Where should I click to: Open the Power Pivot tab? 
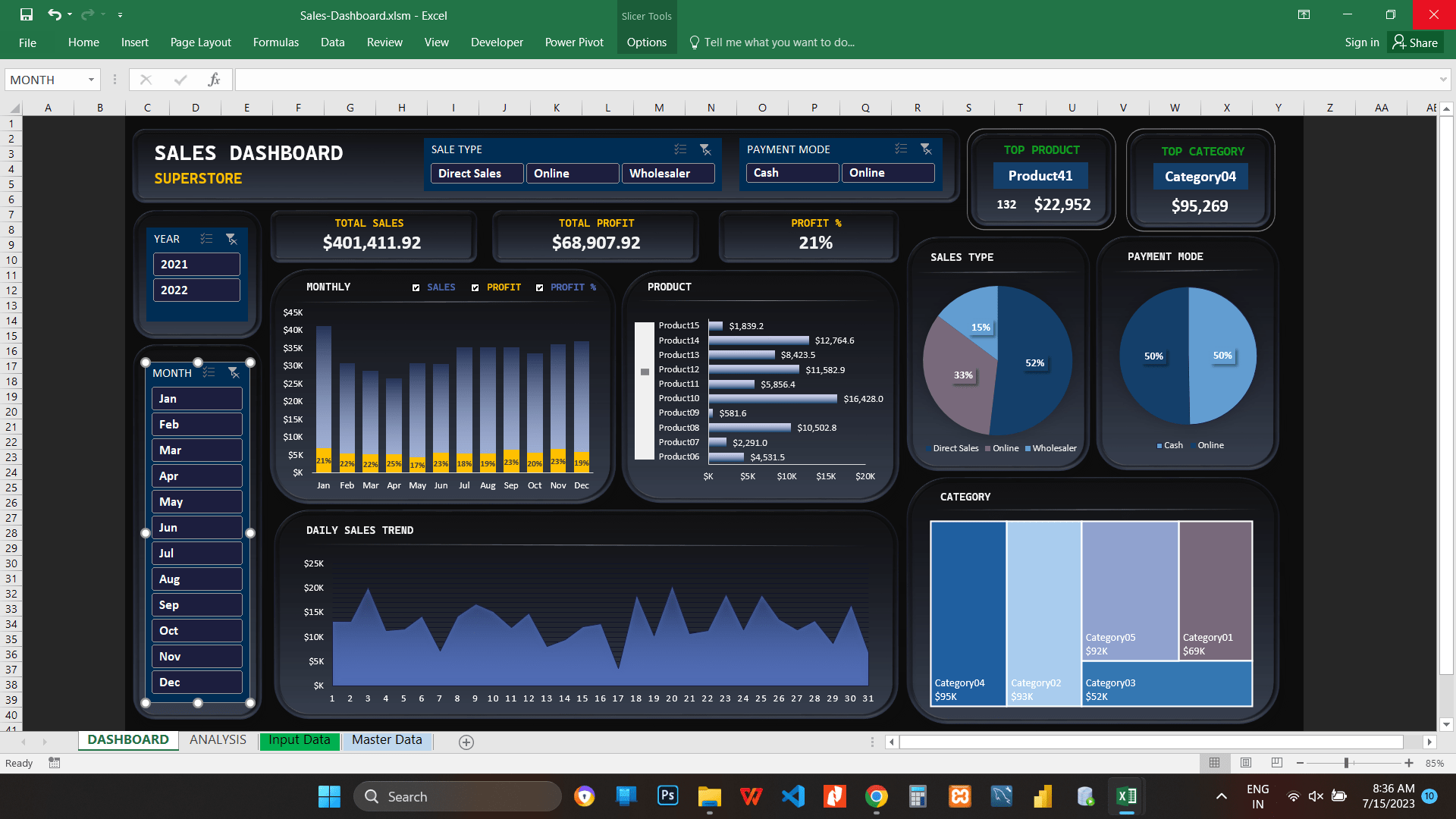pyautogui.click(x=574, y=42)
